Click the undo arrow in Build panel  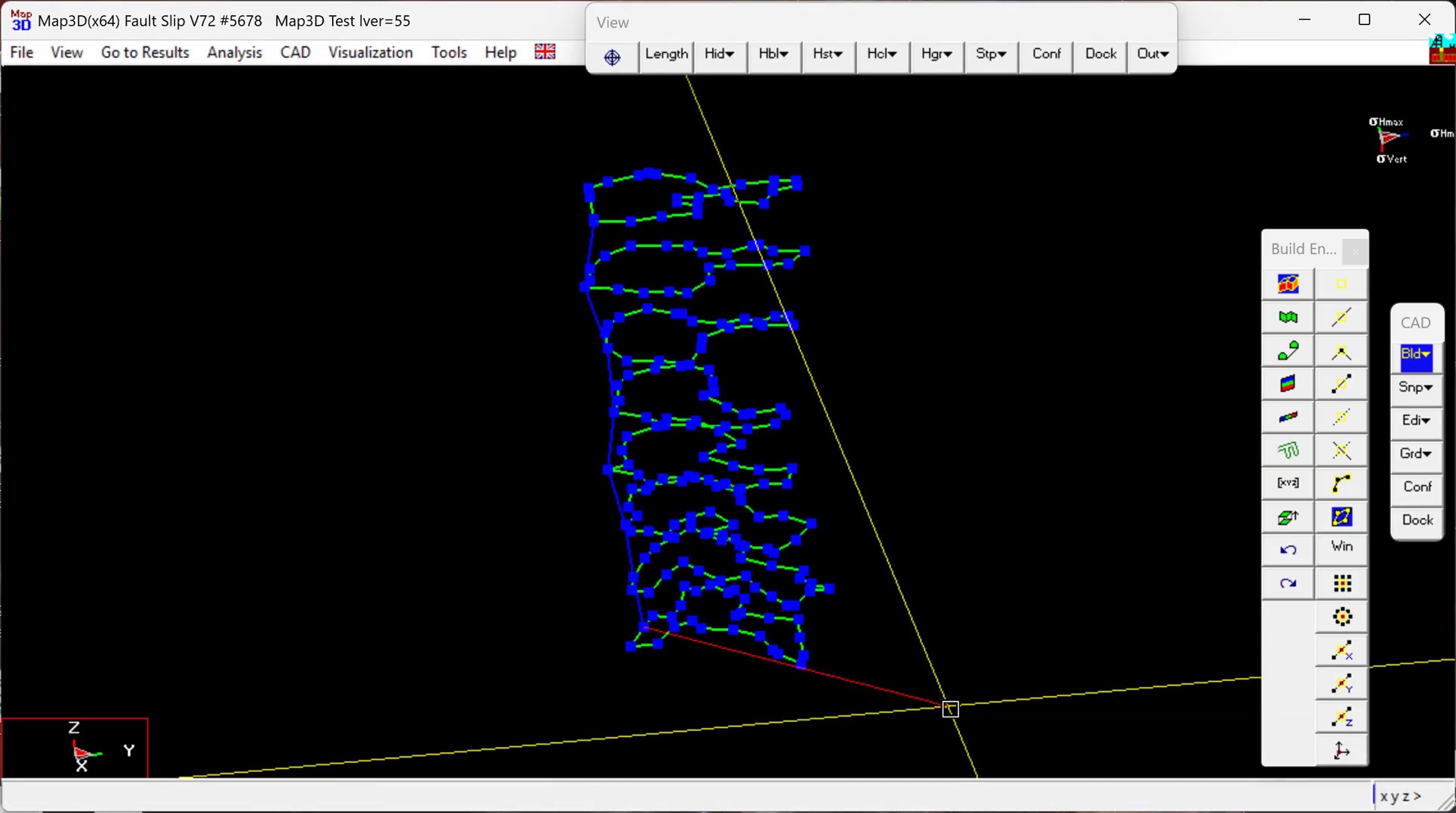(1288, 550)
